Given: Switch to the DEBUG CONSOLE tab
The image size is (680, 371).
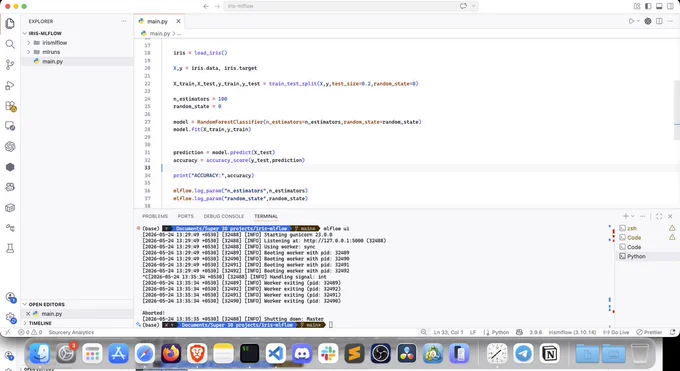Looking at the screenshot, I should click(x=224, y=216).
